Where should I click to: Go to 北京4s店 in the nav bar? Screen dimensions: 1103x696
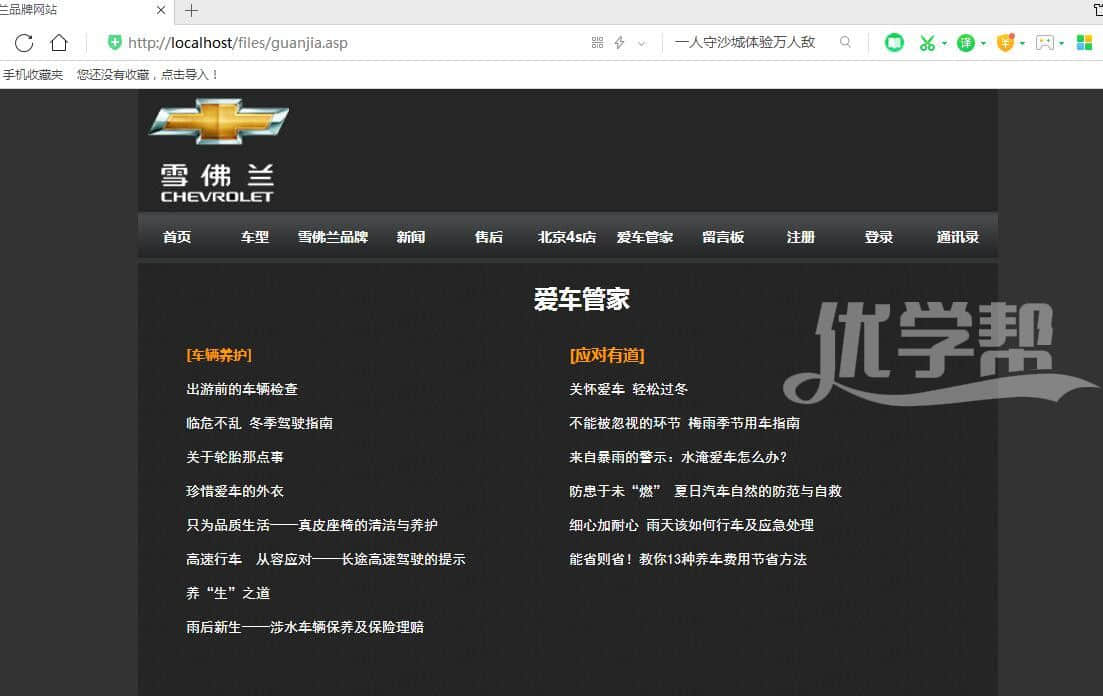566,237
